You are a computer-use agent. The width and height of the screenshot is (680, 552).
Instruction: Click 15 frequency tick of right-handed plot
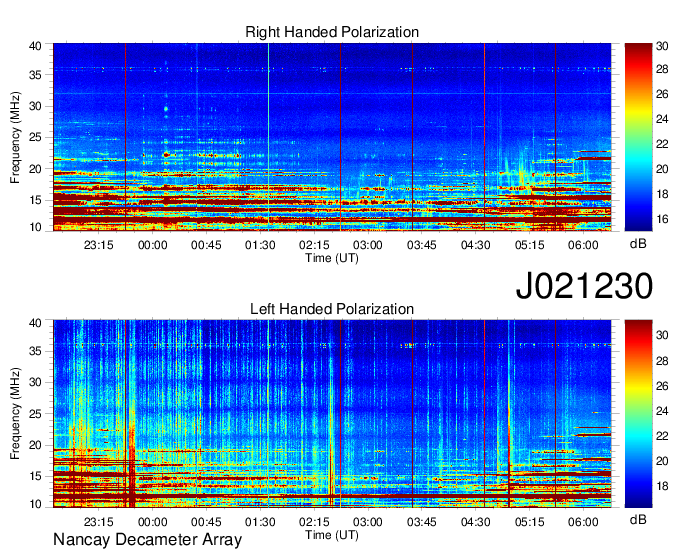35,200
